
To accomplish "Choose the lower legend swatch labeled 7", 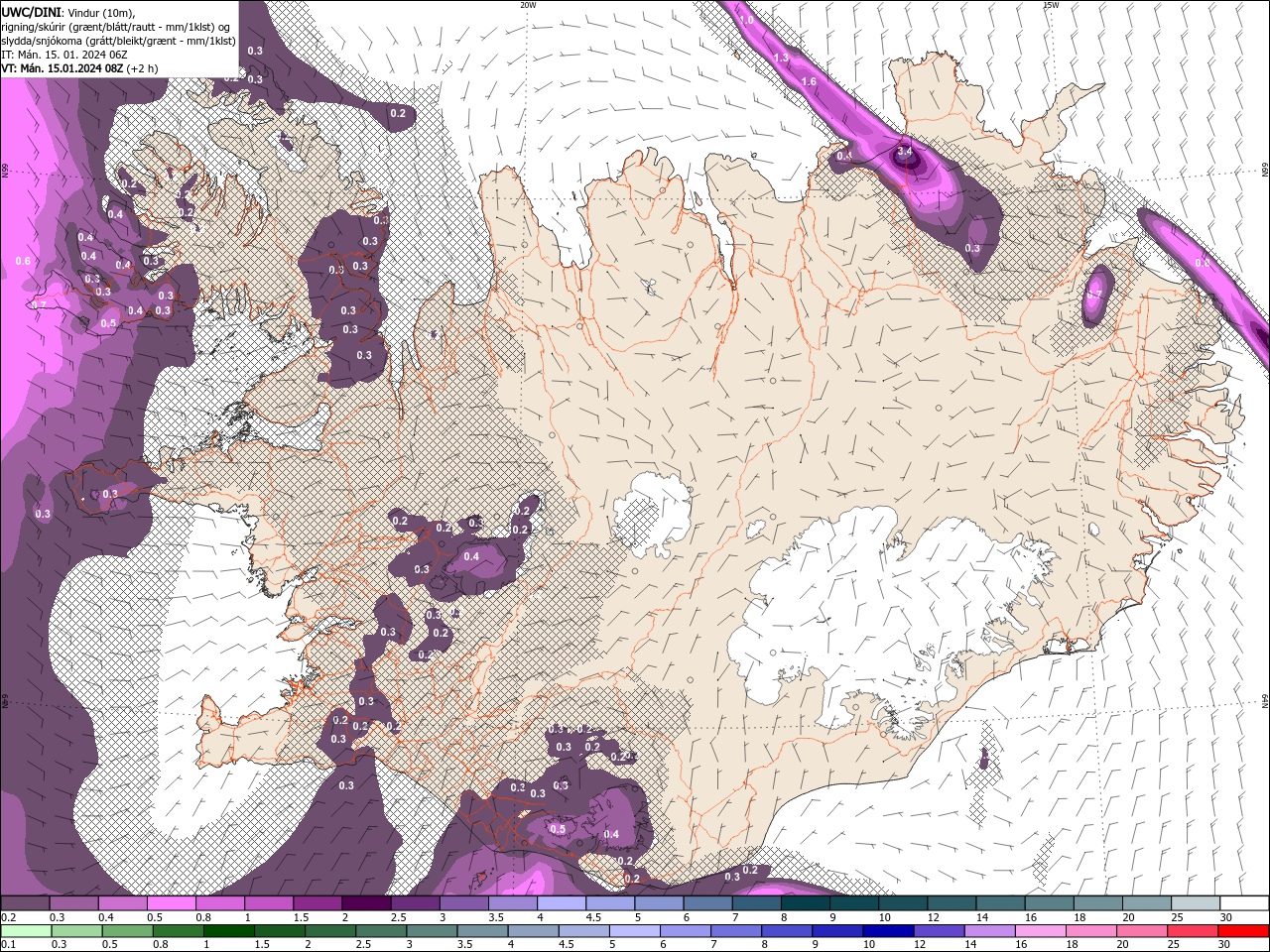I will (x=736, y=931).
